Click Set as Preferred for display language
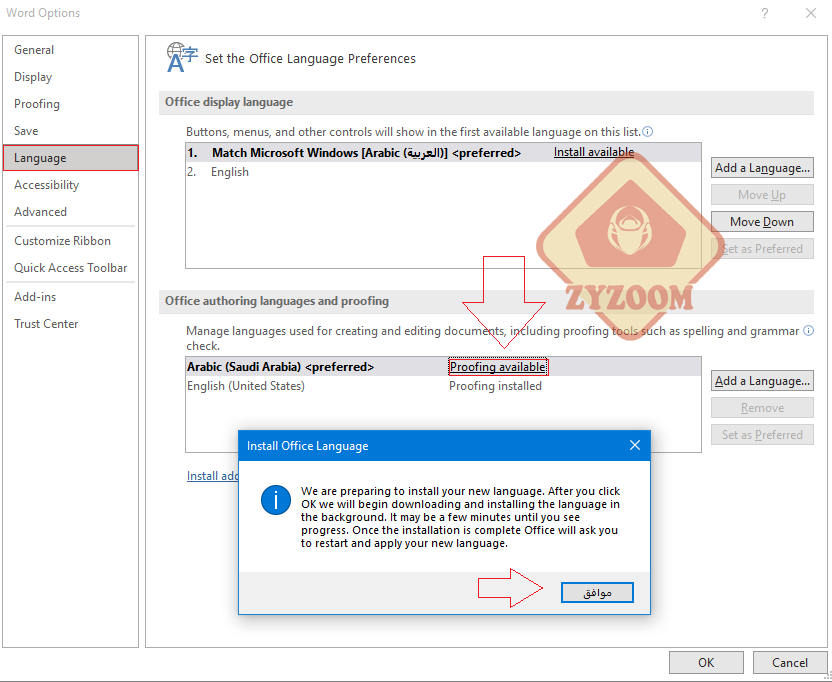The height and width of the screenshot is (682, 832). (x=762, y=249)
